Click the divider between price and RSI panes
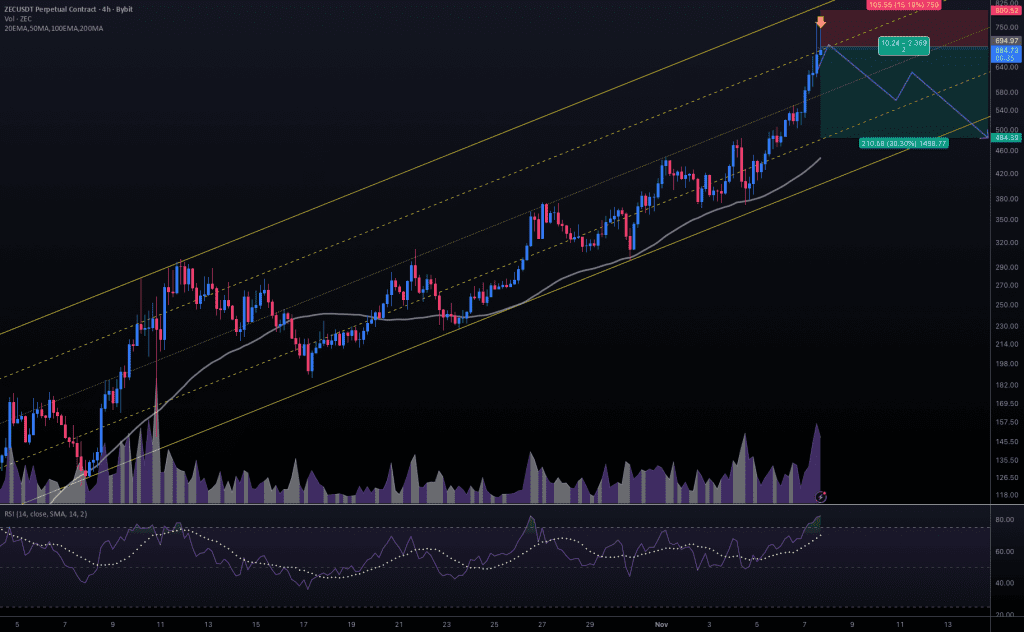This screenshot has width=1024, height=632. click(x=500, y=505)
